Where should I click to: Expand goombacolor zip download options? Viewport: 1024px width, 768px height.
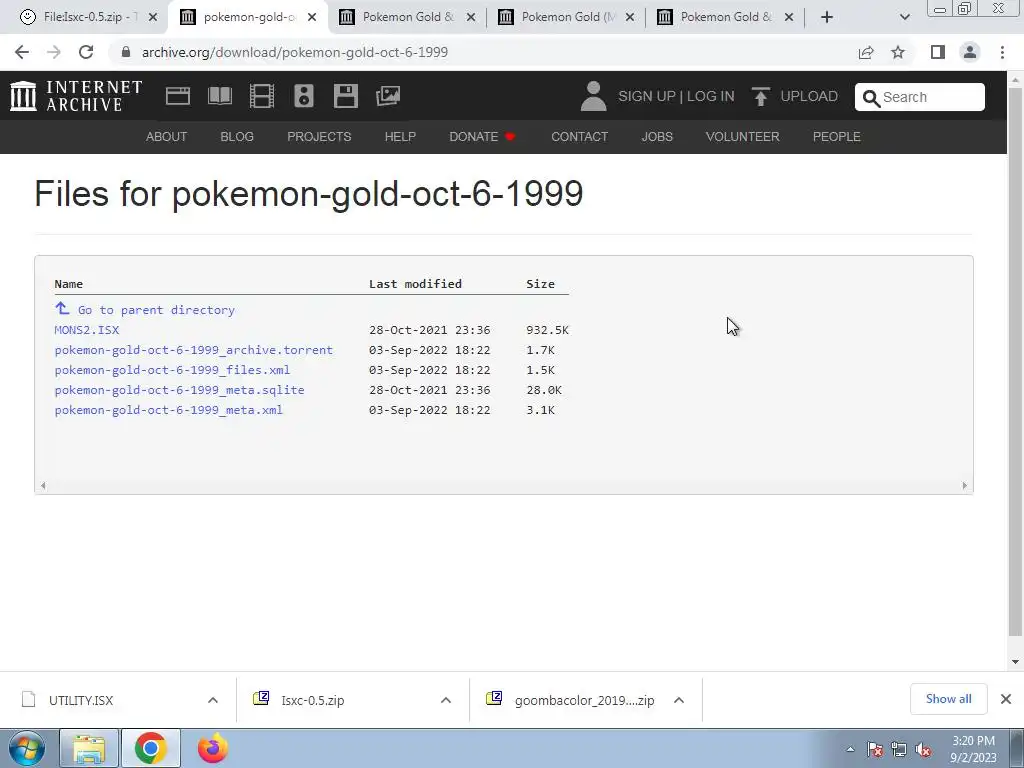pos(679,700)
